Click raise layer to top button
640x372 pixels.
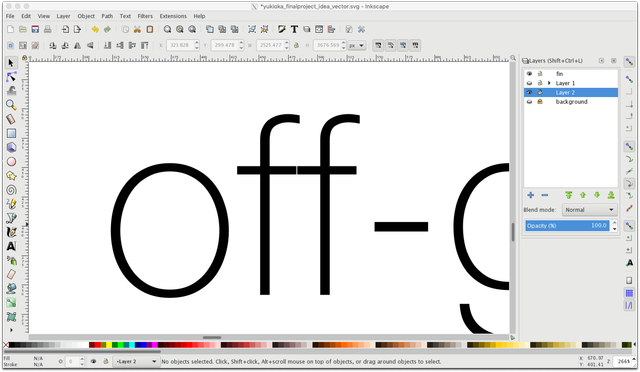pyautogui.click(x=569, y=195)
